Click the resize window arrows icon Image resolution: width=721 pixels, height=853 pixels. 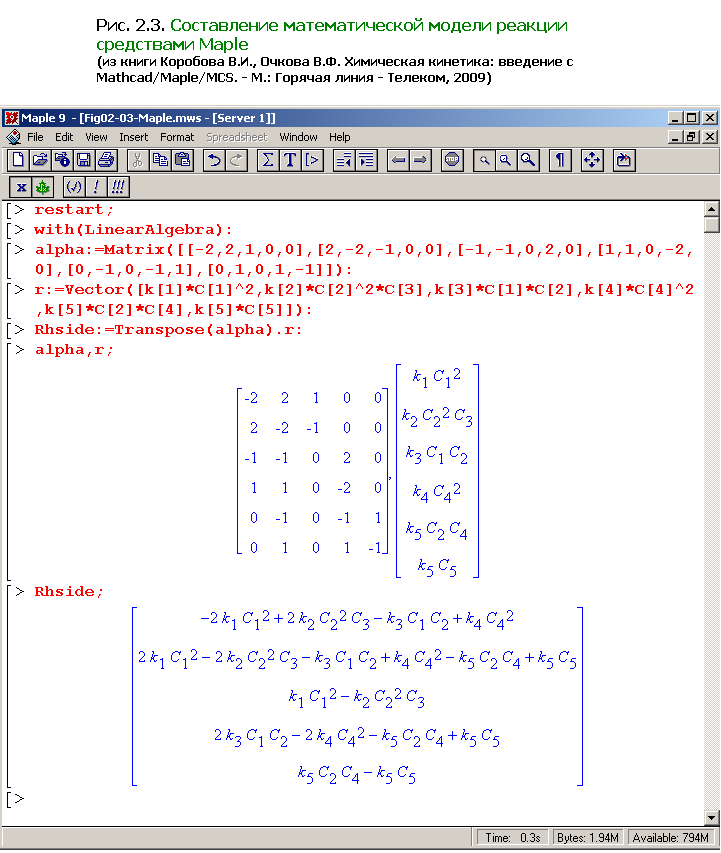click(592, 160)
